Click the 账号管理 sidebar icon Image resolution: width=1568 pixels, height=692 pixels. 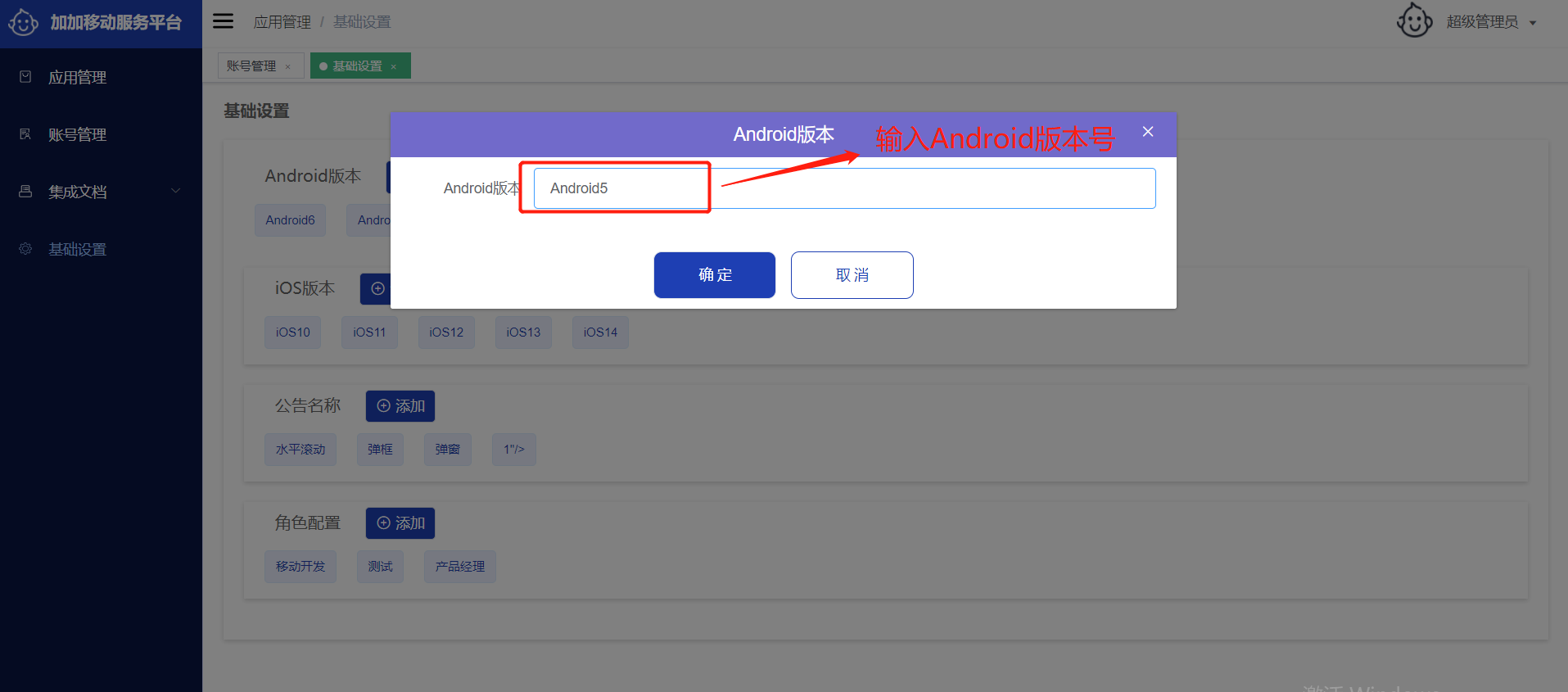click(25, 134)
